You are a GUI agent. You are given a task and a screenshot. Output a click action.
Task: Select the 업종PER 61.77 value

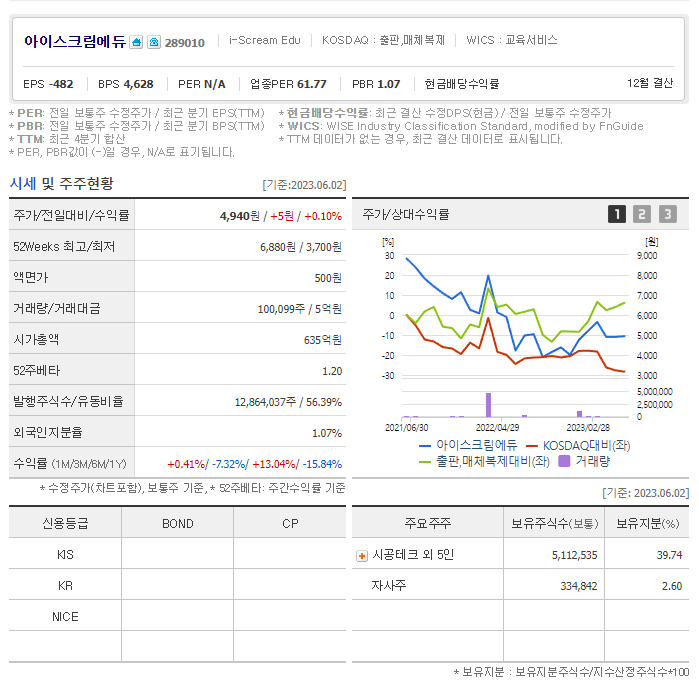pyautogui.click(x=288, y=84)
